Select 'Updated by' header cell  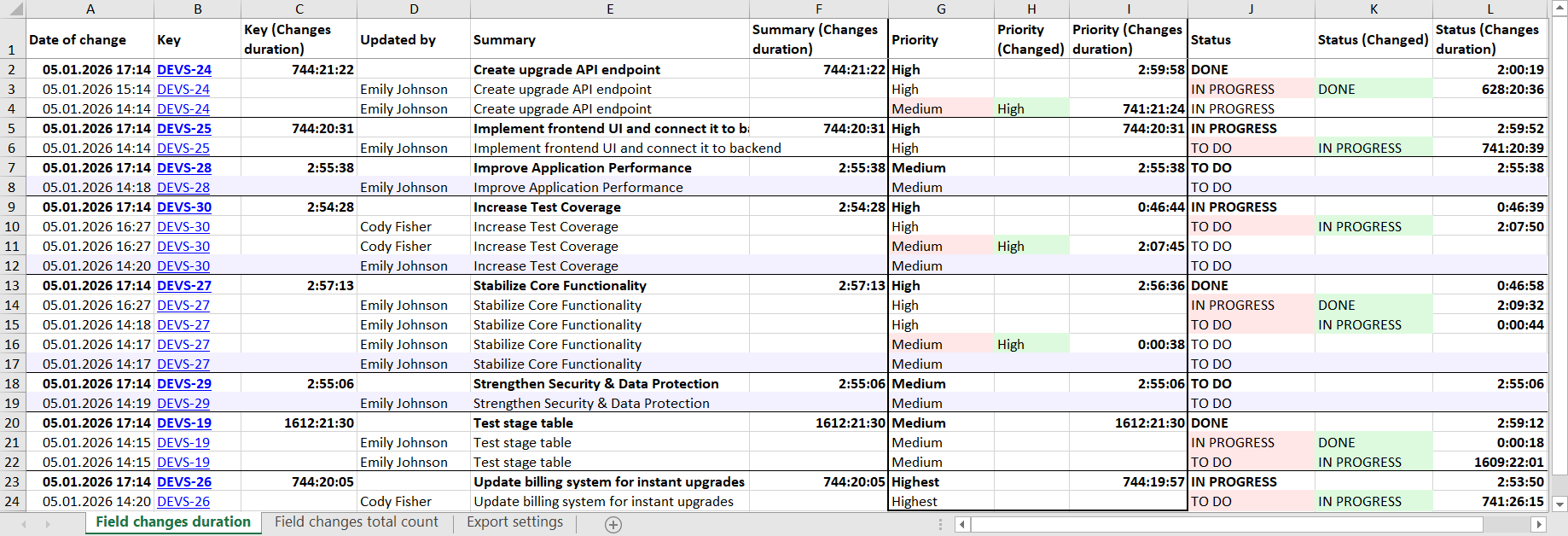[x=414, y=39]
